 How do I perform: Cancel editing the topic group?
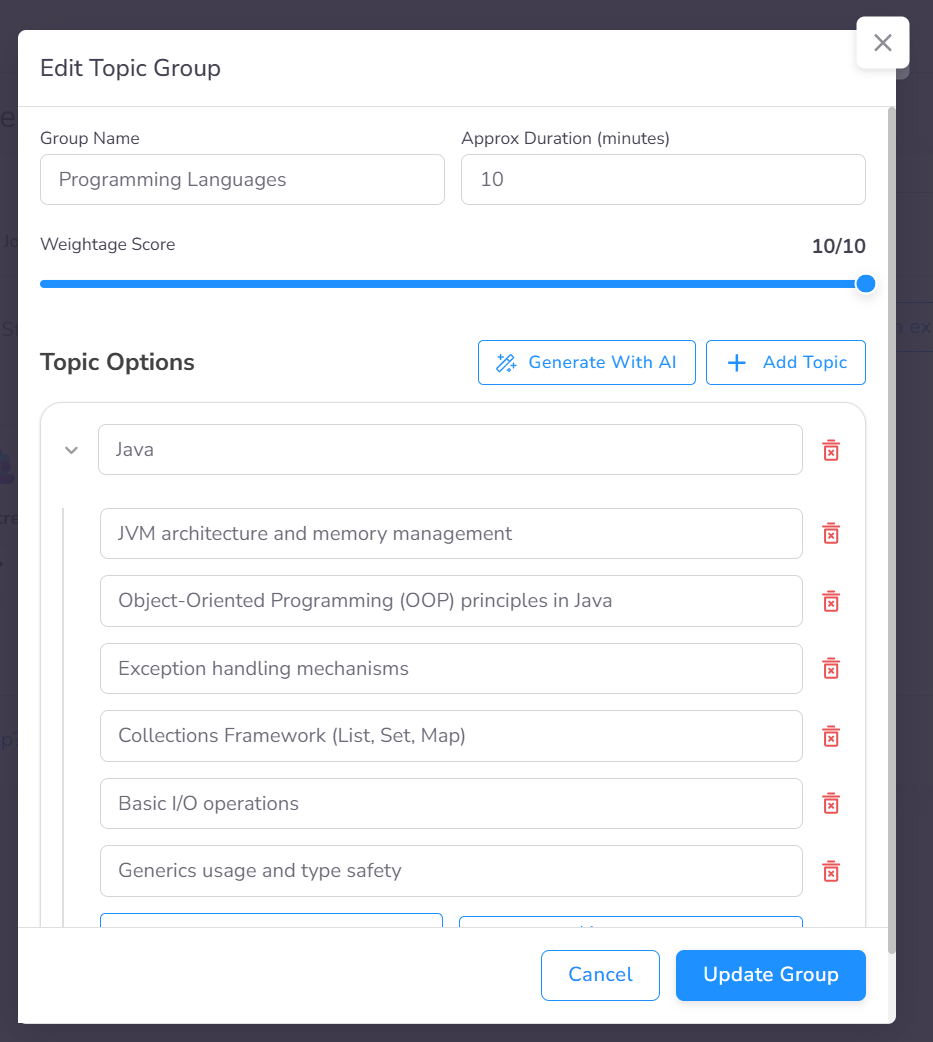[600, 975]
